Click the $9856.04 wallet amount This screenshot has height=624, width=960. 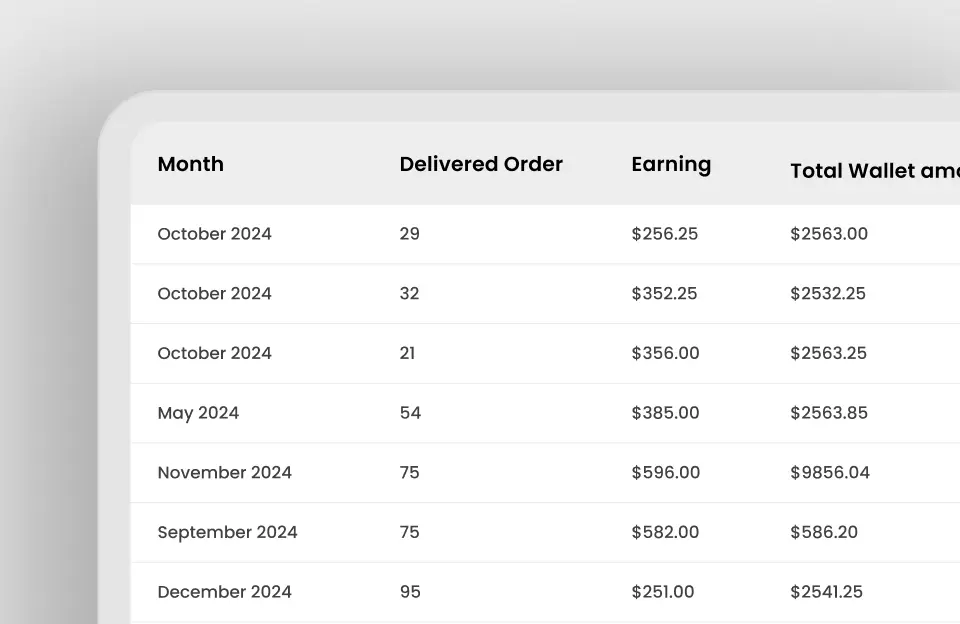[x=830, y=473]
